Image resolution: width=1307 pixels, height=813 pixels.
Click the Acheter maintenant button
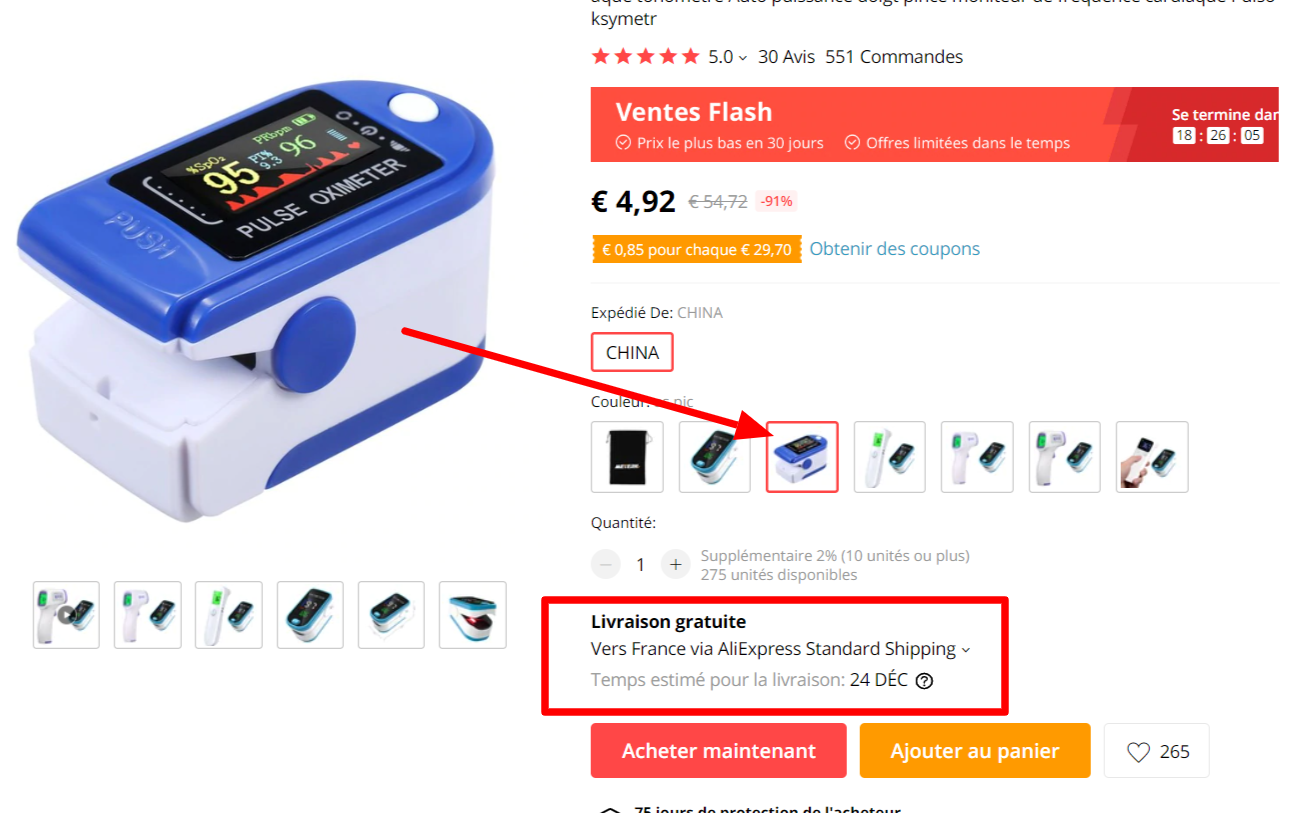(719, 751)
